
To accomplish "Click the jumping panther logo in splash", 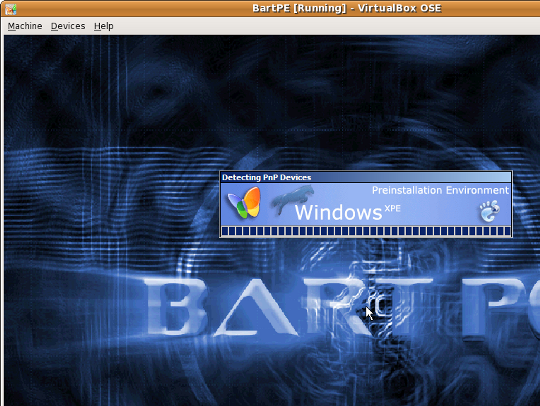I will pos(293,199).
